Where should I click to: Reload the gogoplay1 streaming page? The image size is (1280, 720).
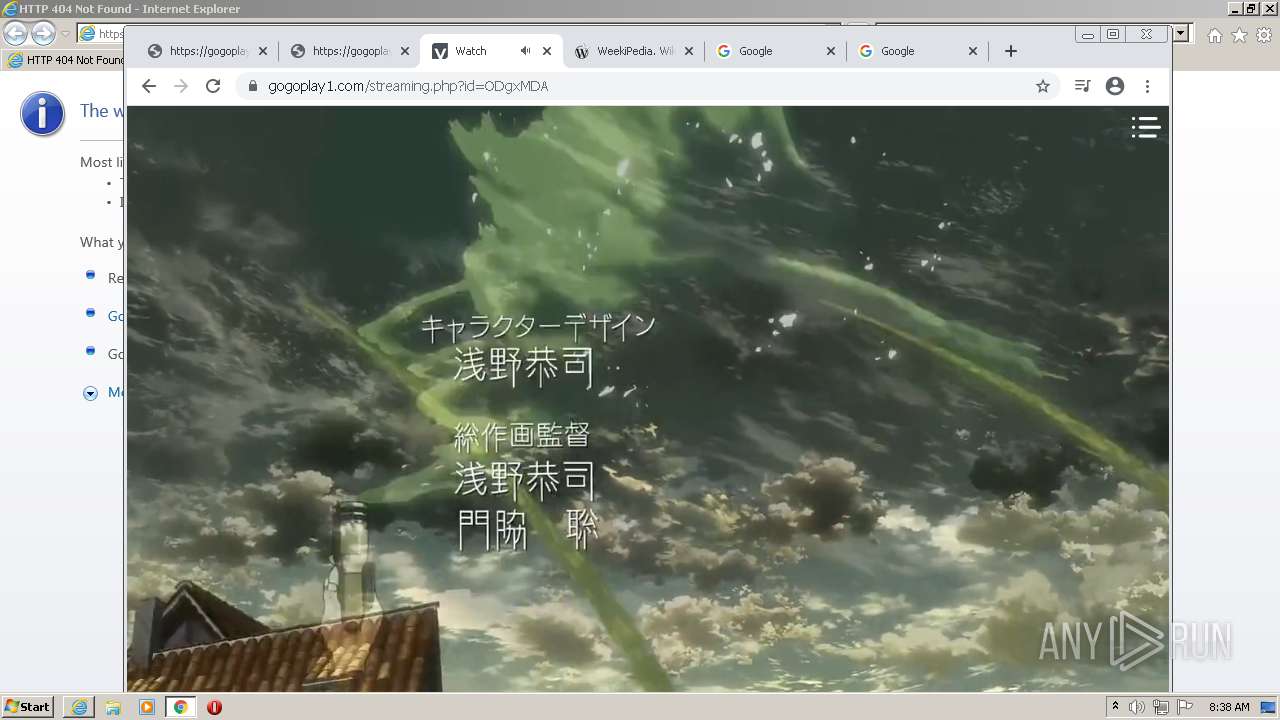pos(213,86)
